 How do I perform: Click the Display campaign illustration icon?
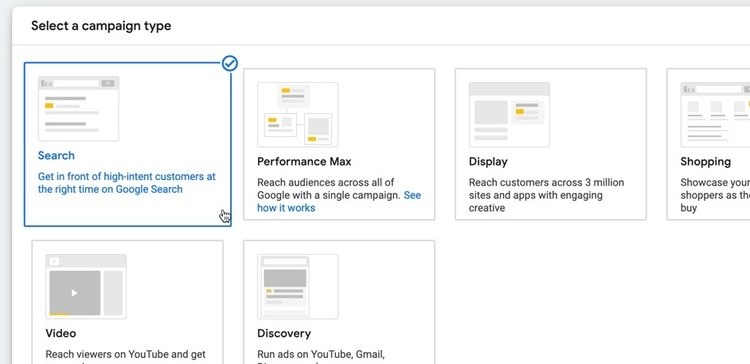(x=509, y=114)
